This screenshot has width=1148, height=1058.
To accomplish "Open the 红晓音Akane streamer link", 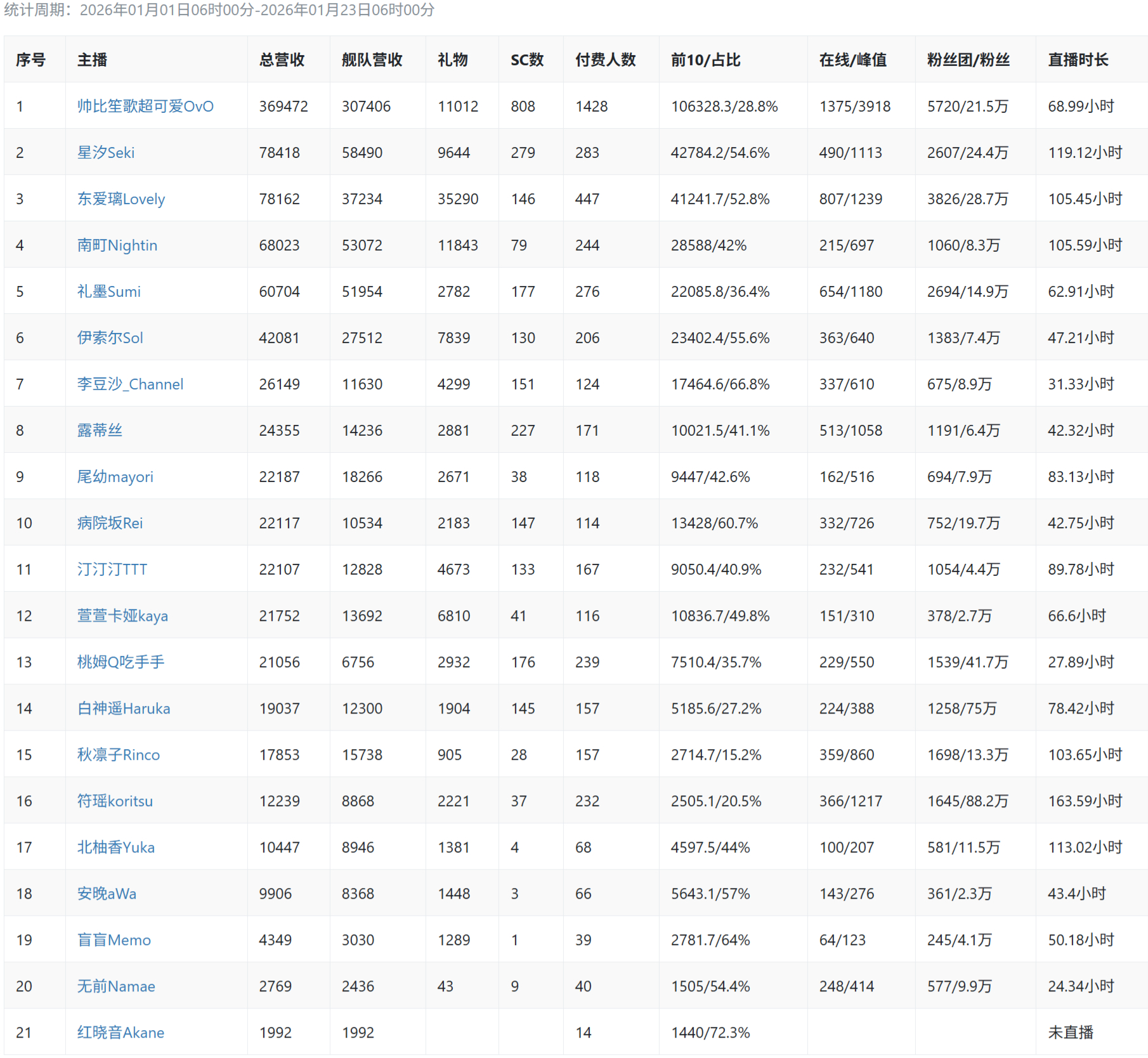I will coord(121,1032).
